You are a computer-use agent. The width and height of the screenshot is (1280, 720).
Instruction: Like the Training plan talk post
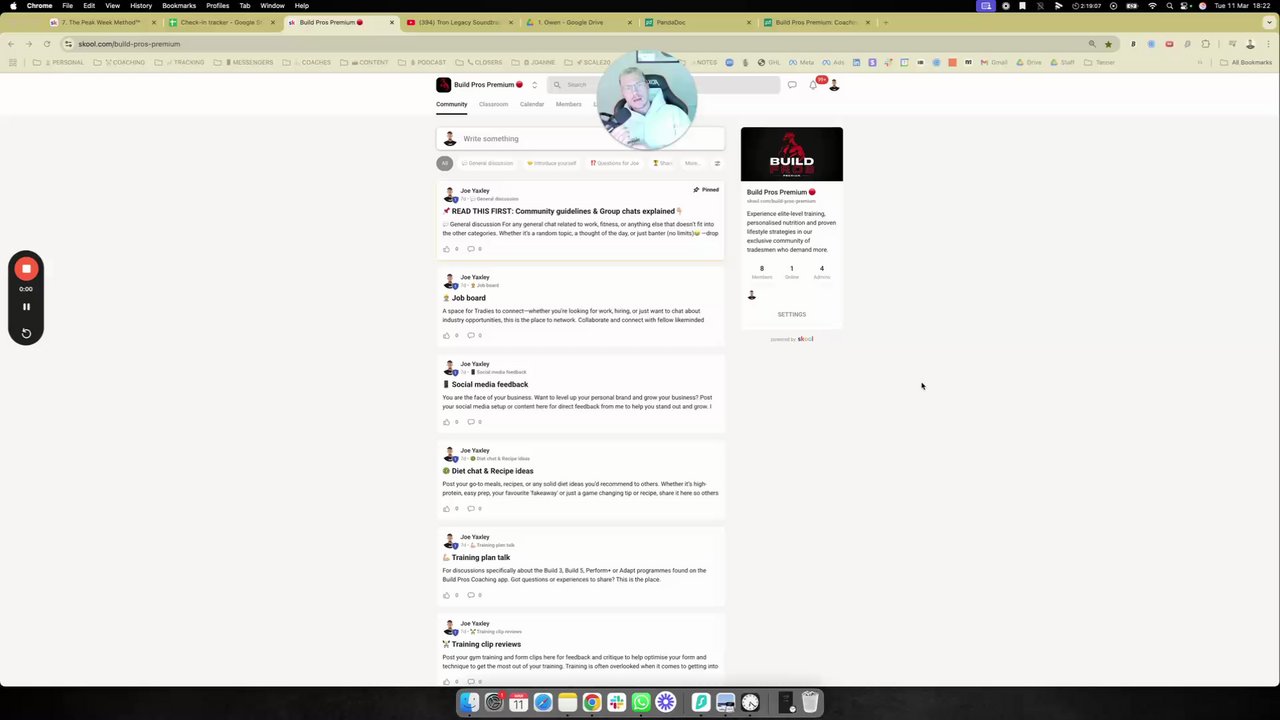click(x=446, y=595)
